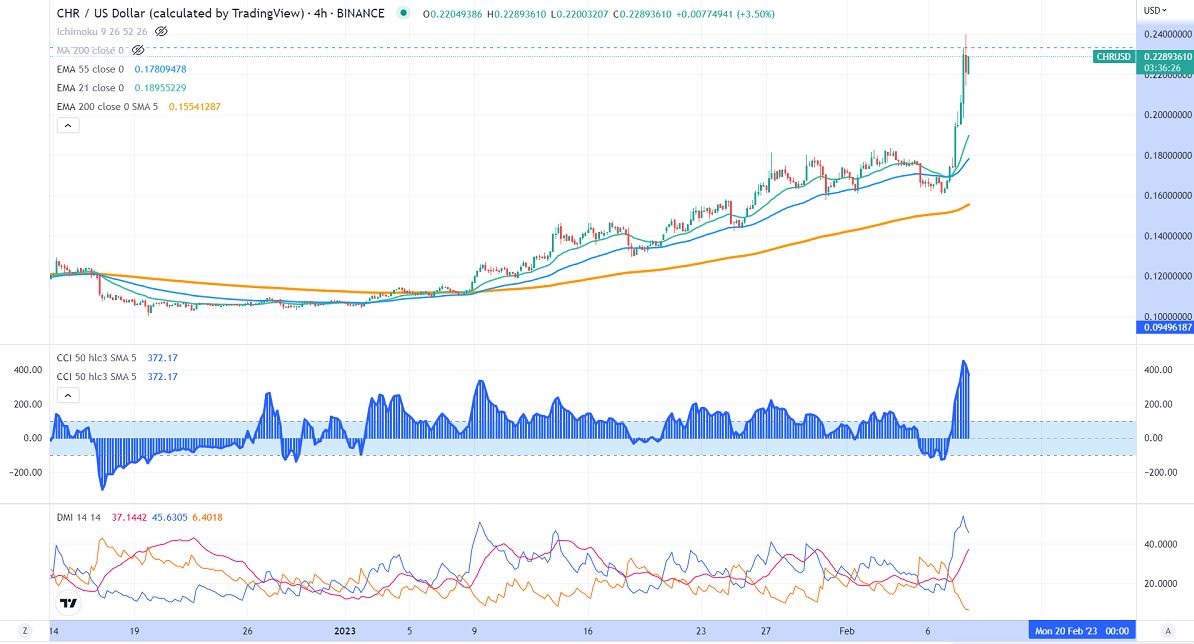Click the Mon 20 Feb '23 date marker
1194x644 pixels.
click(1082, 632)
